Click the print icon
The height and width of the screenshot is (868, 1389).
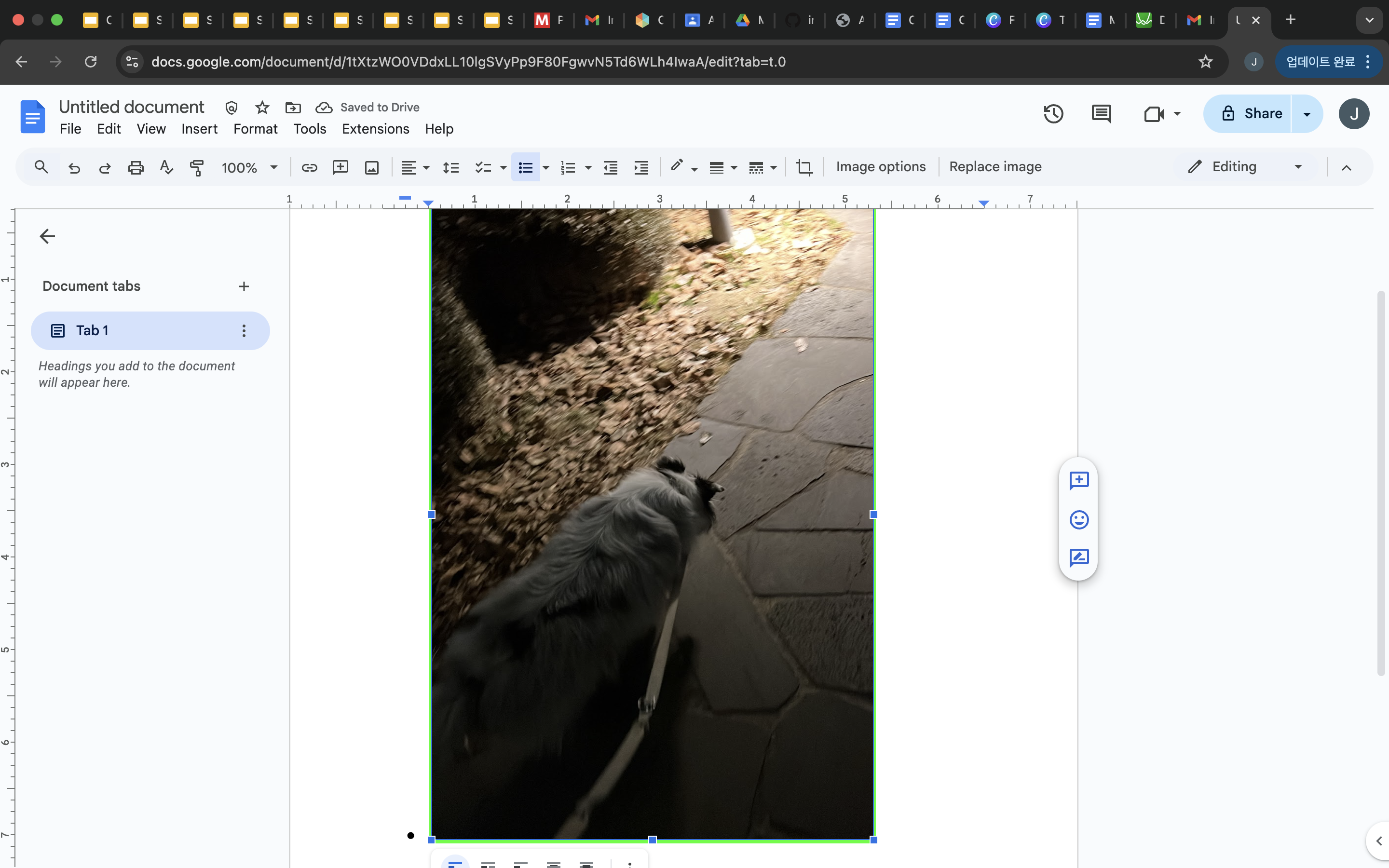coord(136,167)
